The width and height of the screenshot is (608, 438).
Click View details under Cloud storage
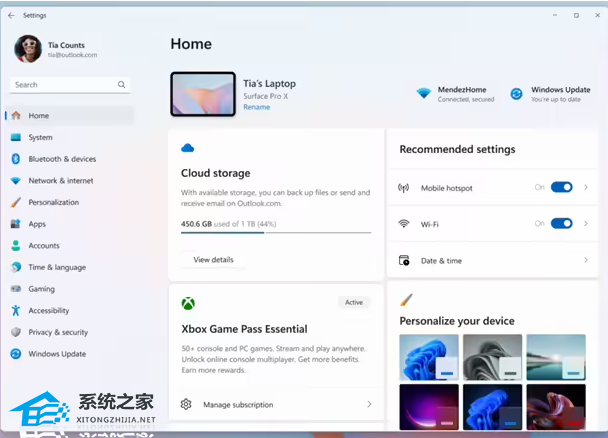tap(214, 260)
